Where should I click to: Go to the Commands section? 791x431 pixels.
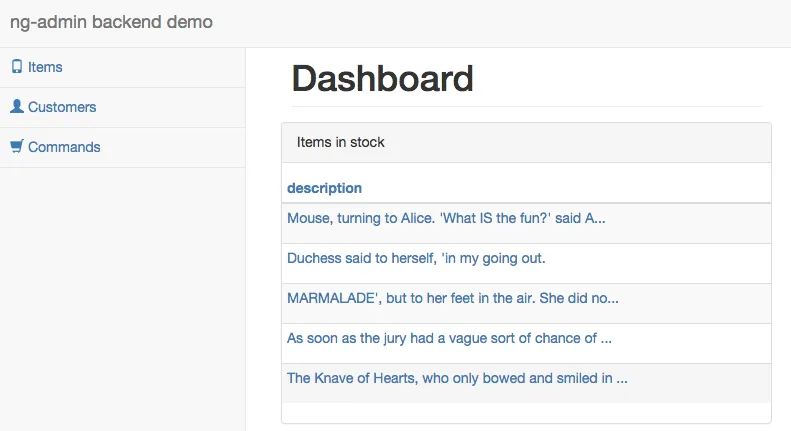(x=64, y=147)
